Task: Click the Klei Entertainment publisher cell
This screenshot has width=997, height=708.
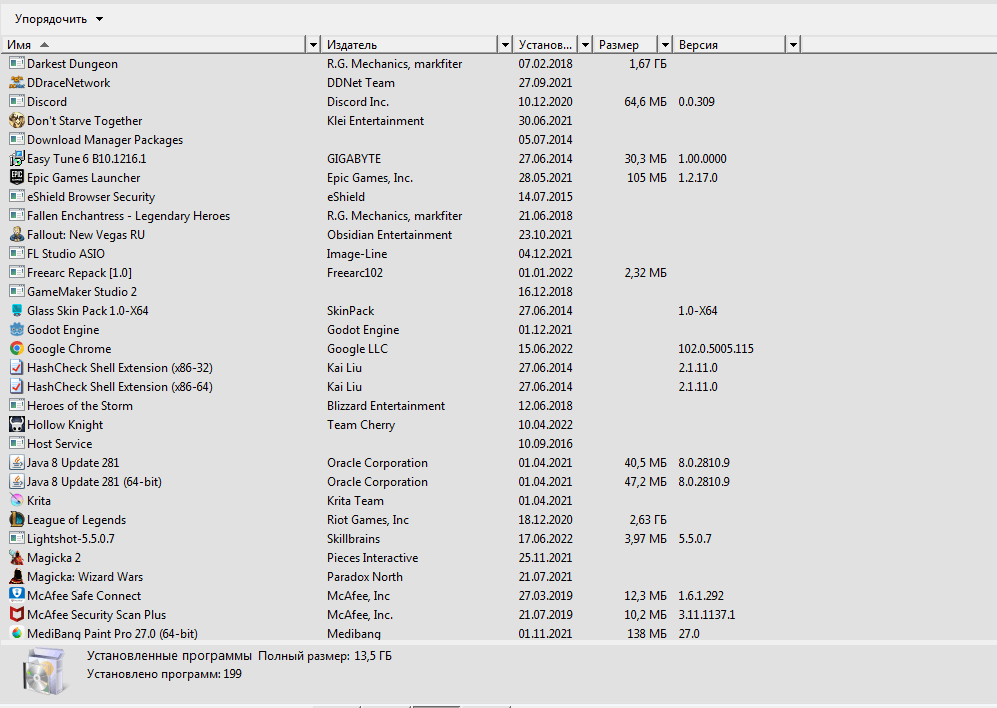Action: pyautogui.click(x=375, y=120)
